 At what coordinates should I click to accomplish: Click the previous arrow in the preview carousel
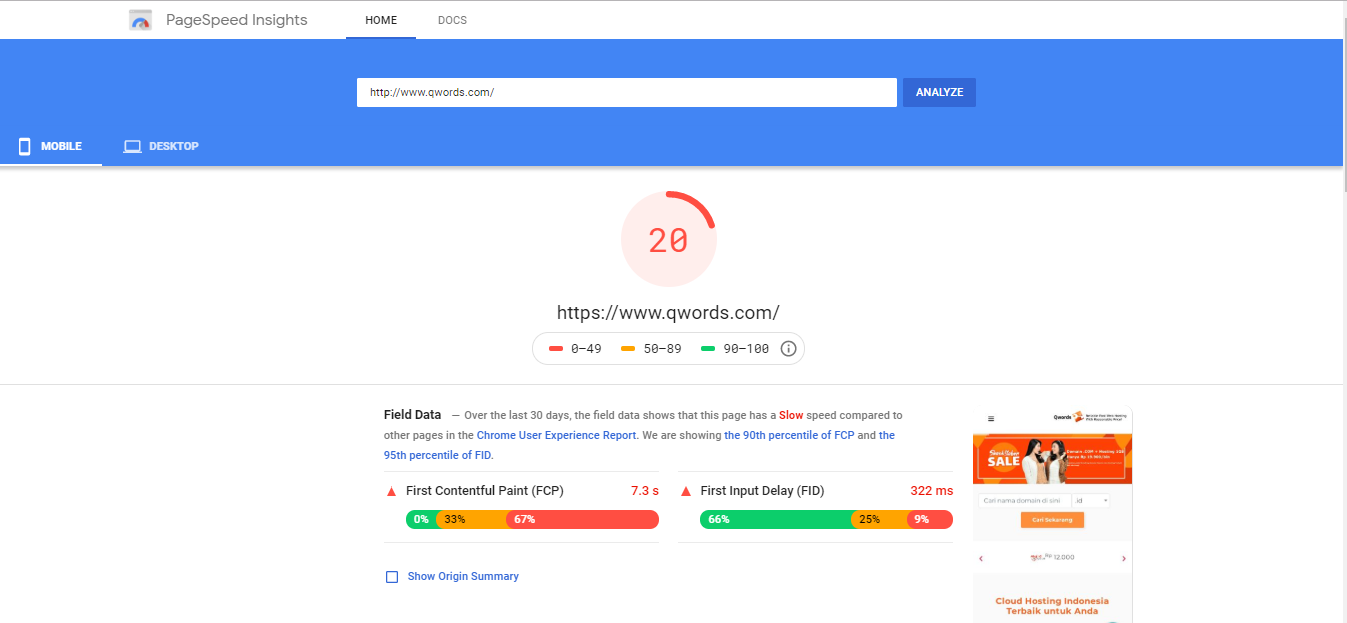pyautogui.click(x=981, y=557)
